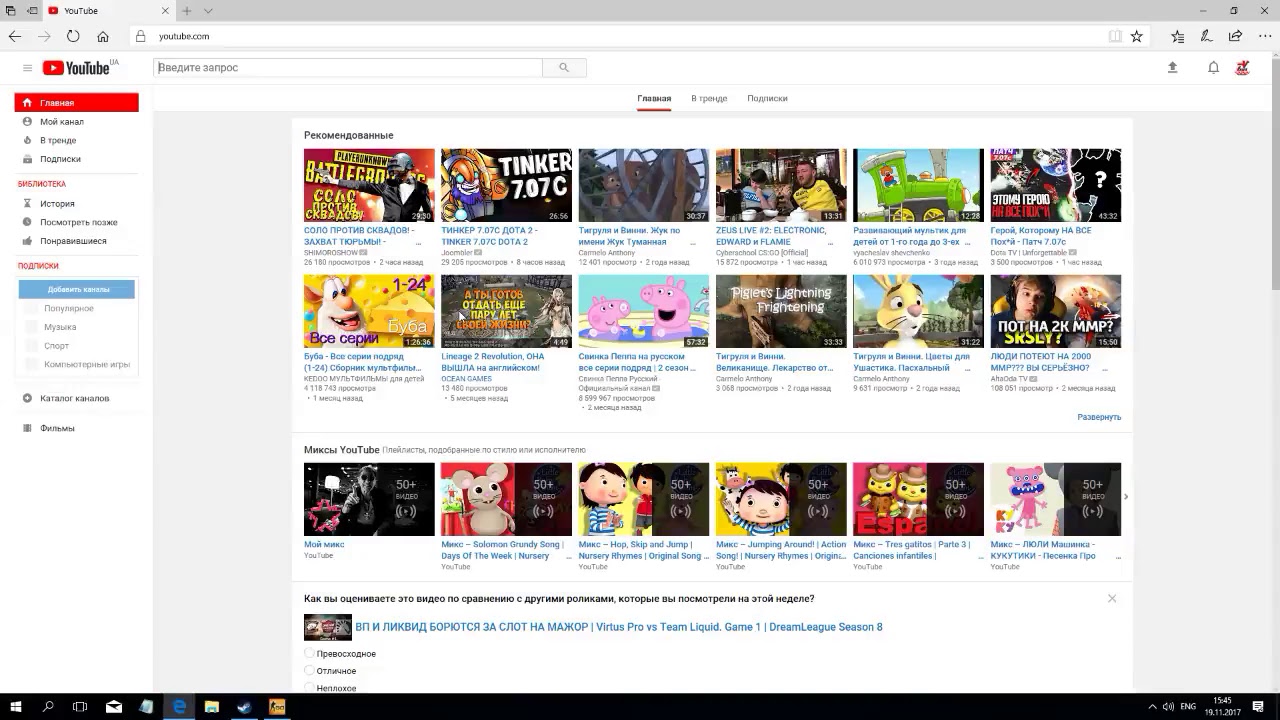The image size is (1280, 720).
Task: Switch to the В тренде top tab
Action: click(709, 99)
